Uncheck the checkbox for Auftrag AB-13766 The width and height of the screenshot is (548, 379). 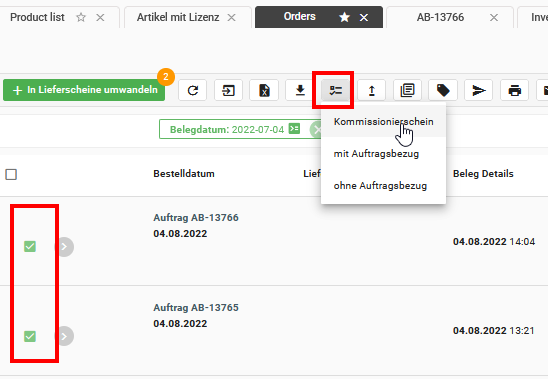(30, 246)
